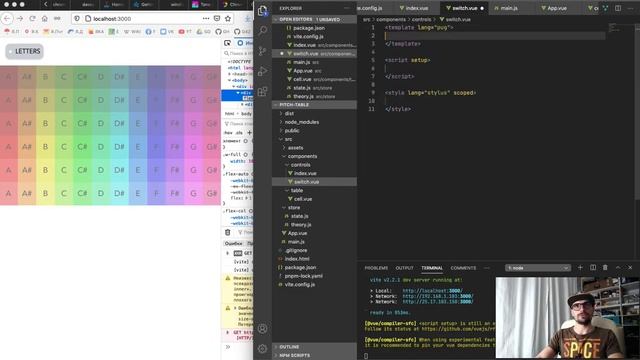The width and height of the screenshot is (640, 360).
Task: Open the COMMENTS panel tab
Action: (463, 268)
